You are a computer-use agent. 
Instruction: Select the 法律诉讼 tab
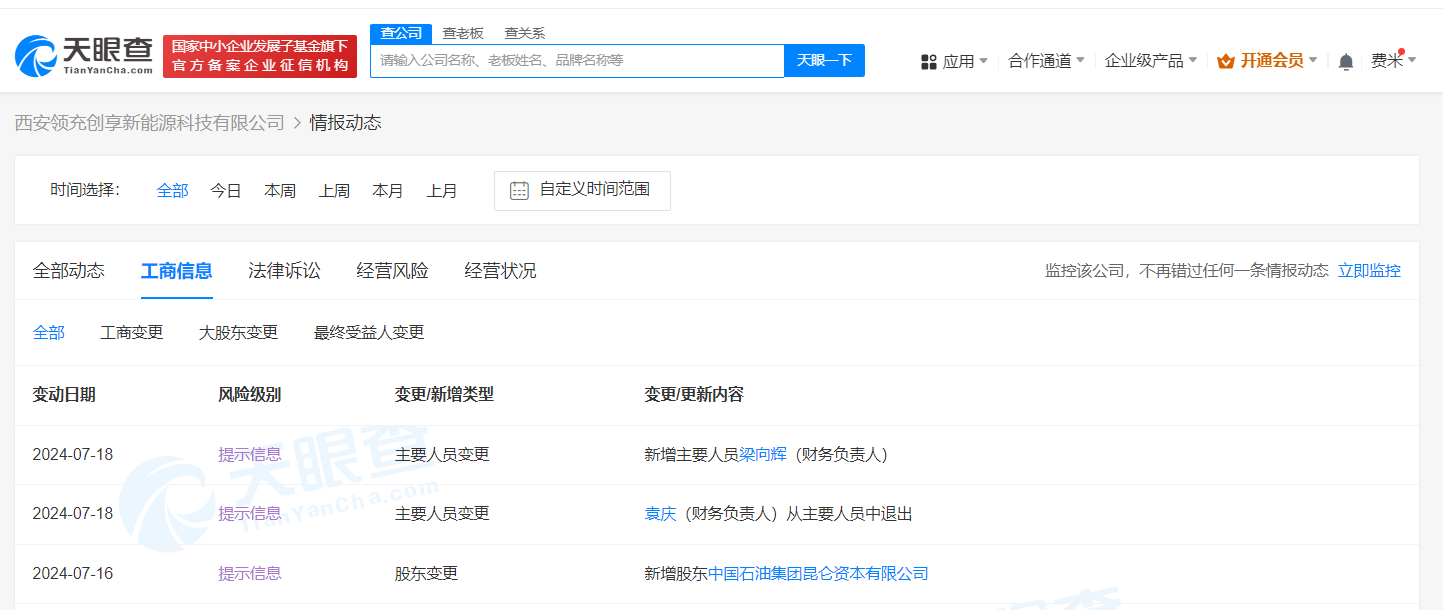click(x=284, y=270)
